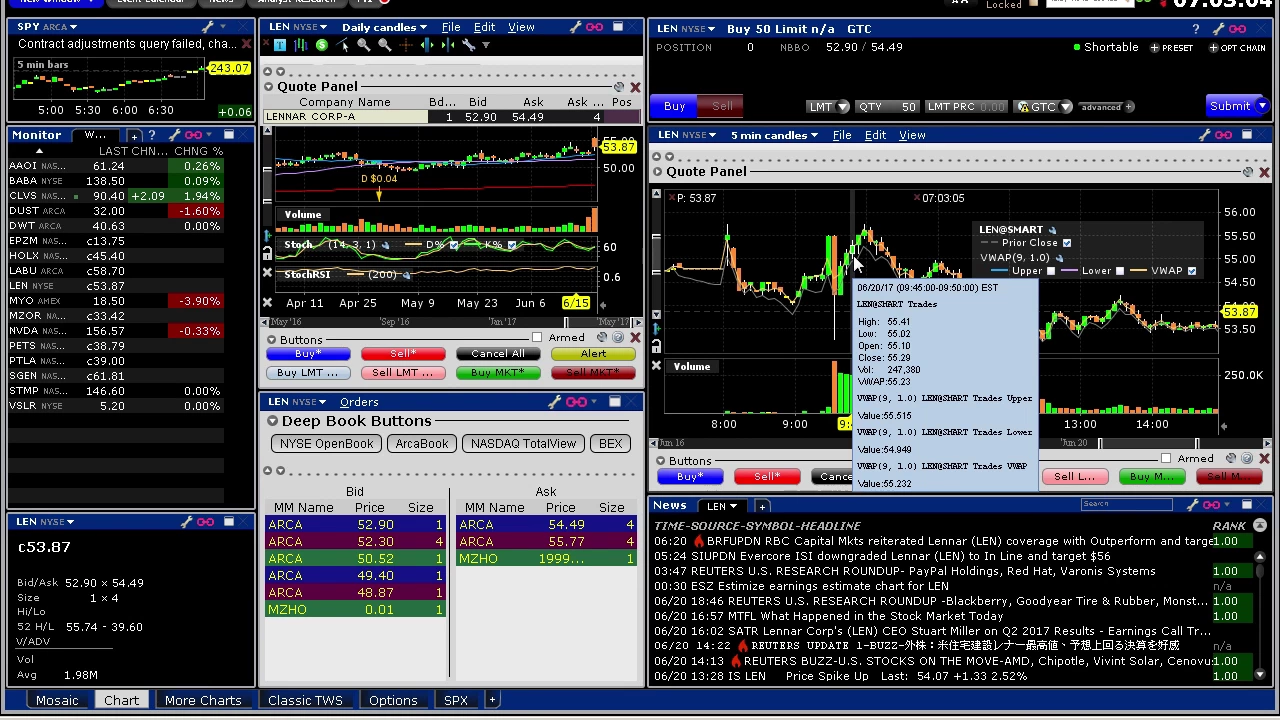Open the 5 min candles timeframe dropdown

click(x=772, y=135)
